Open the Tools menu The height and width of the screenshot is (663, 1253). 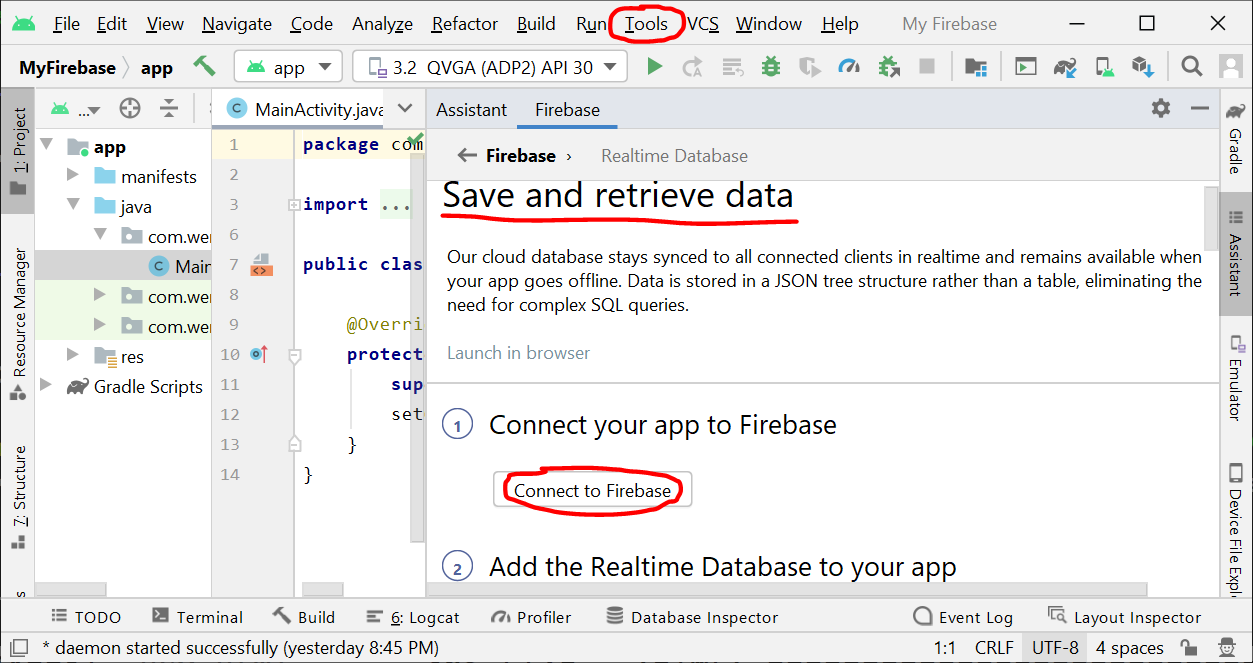(646, 24)
